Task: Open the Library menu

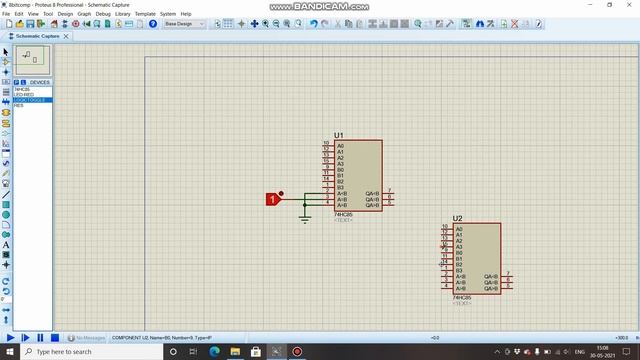Action: (122, 14)
